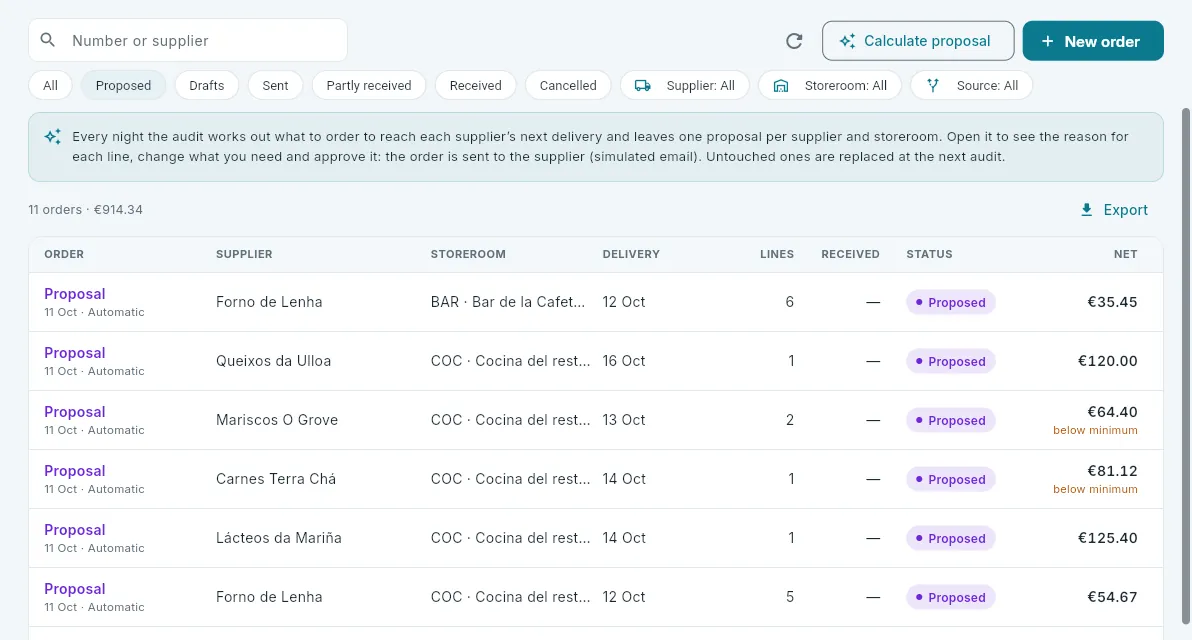The height and width of the screenshot is (640, 1192).
Task: Click the search magnifier icon
Action: click(x=47, y=40)
